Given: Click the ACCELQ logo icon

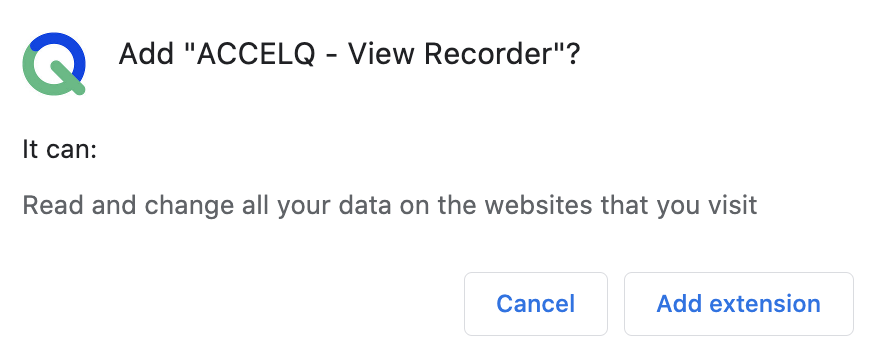Looking at the screenshot, I should coord(54,64).
